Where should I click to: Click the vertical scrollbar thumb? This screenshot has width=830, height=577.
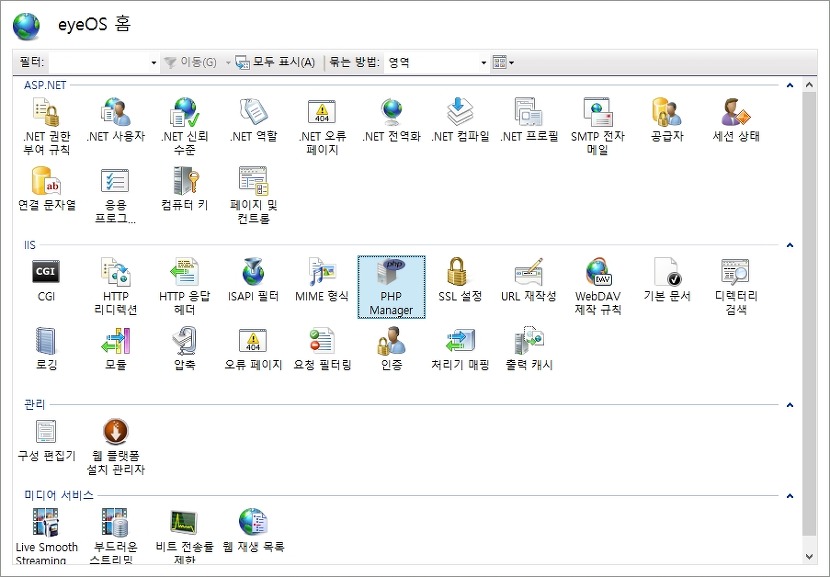pyautogui.click(x=809, y=313)
